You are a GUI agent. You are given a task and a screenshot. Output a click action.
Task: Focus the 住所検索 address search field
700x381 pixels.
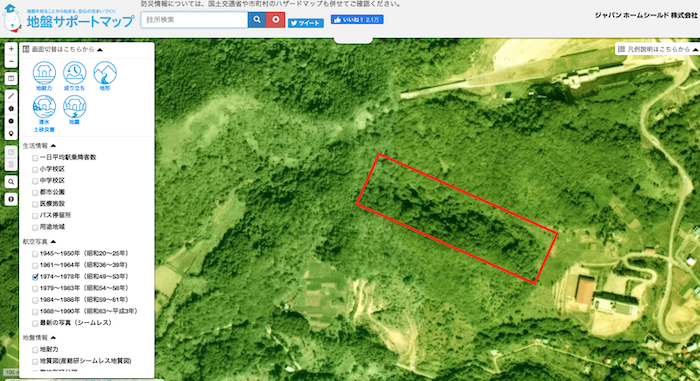click(195, 20)
